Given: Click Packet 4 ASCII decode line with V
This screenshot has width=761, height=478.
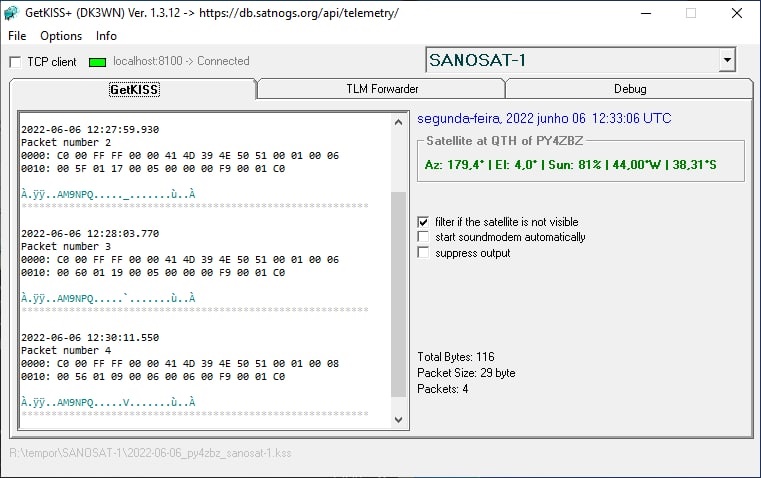Looking at the screenshot, I should tap(108, 402).
